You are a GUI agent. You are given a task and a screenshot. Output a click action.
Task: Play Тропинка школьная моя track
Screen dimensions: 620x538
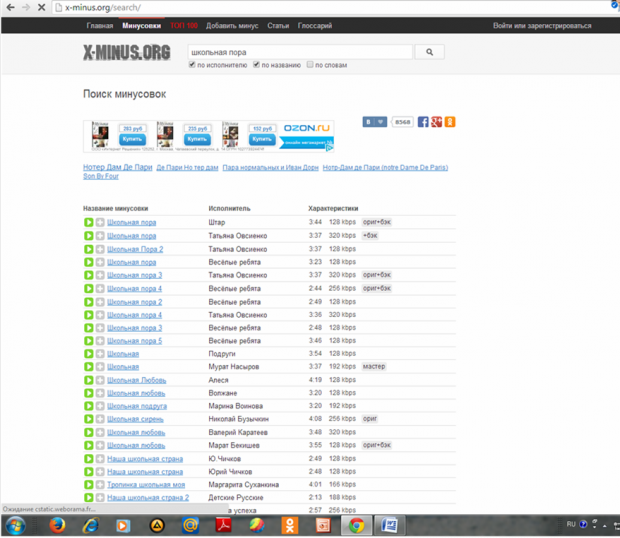coord(89,485)
